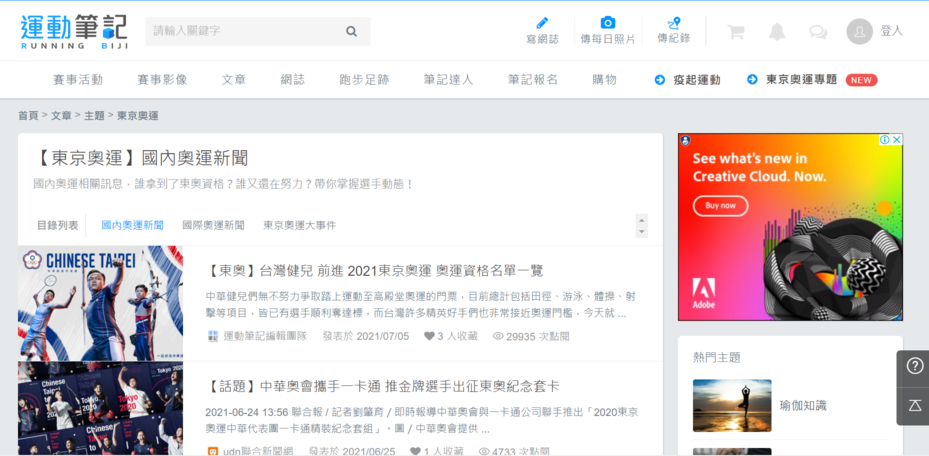Click the 東京奧運專題 nav link
The image size is (929, 456).
[802, 79]
